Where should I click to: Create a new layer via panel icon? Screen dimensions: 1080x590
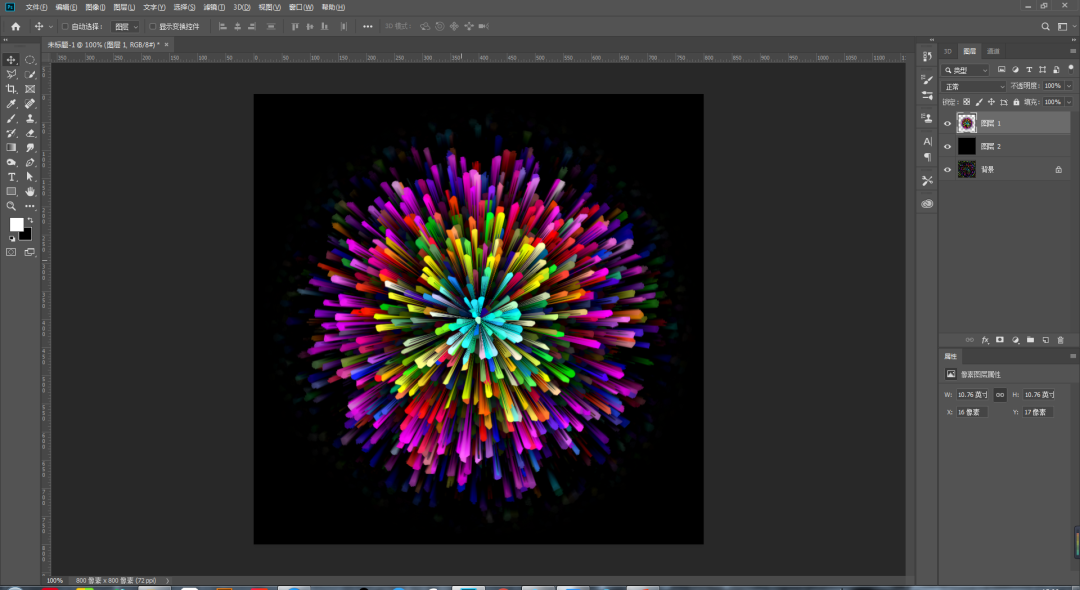[x=1046, y=340]
